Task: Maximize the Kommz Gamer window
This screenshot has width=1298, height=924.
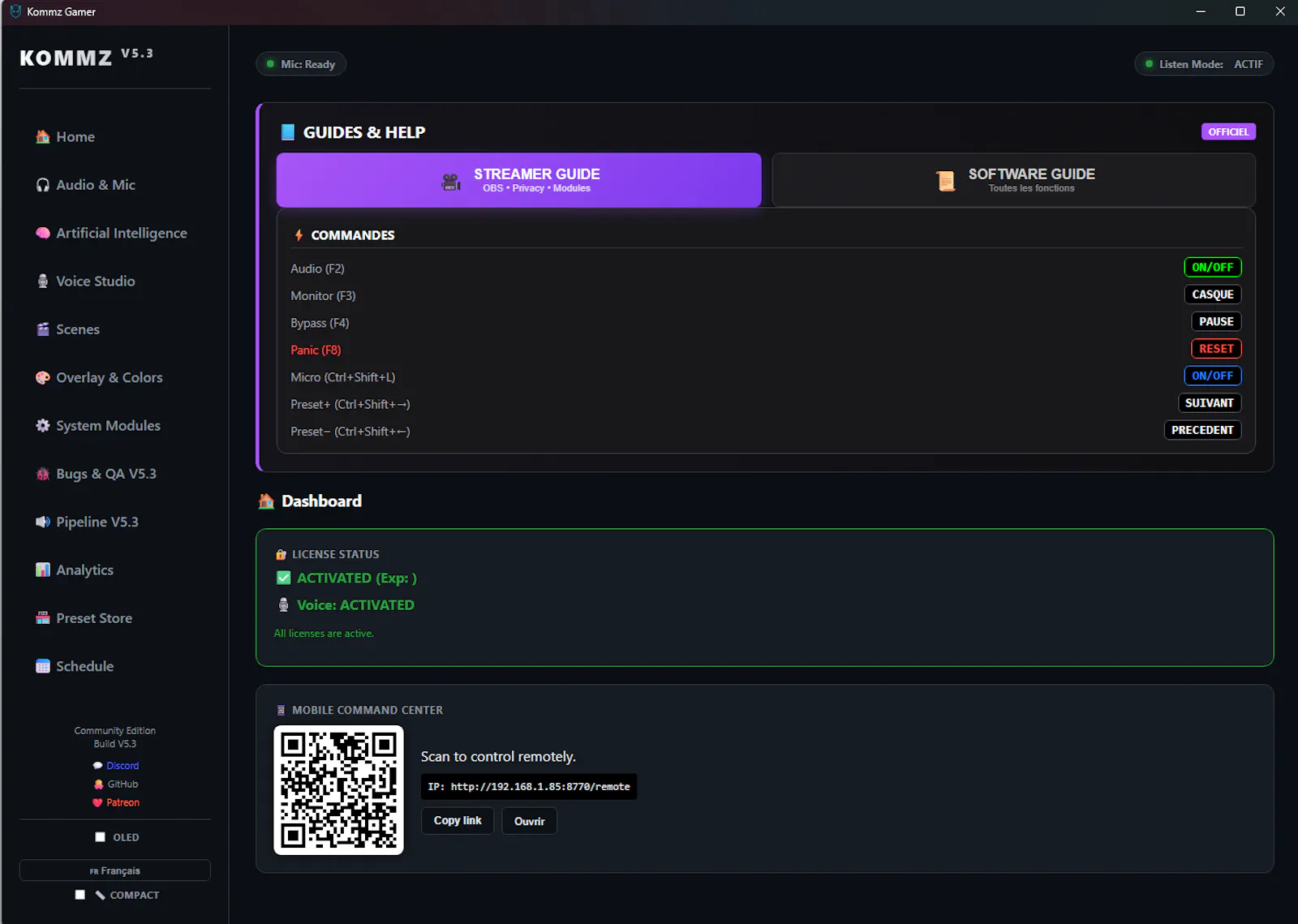Action: click(x=1240, y=11)
